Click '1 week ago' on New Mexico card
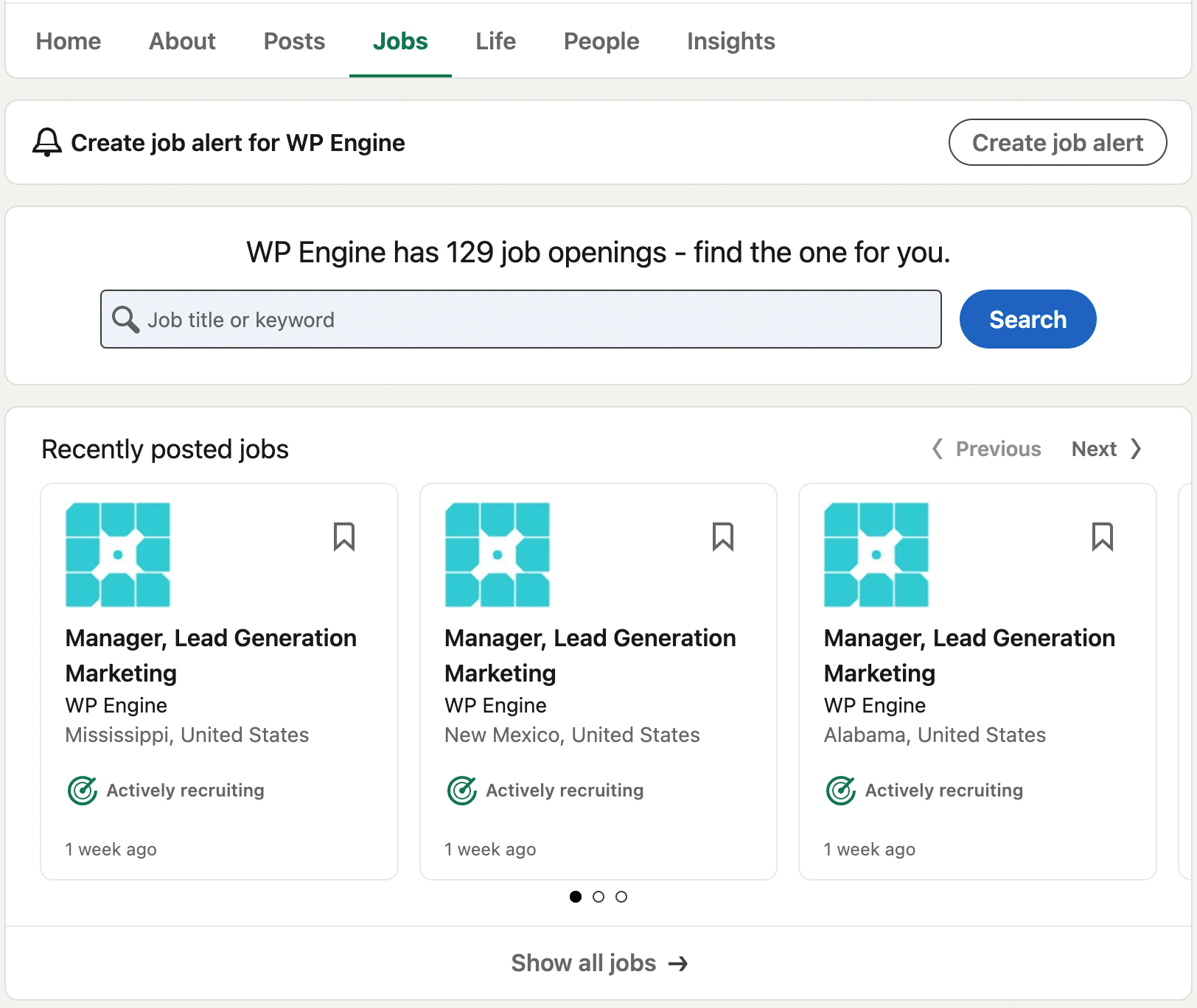 pos(490,850)
